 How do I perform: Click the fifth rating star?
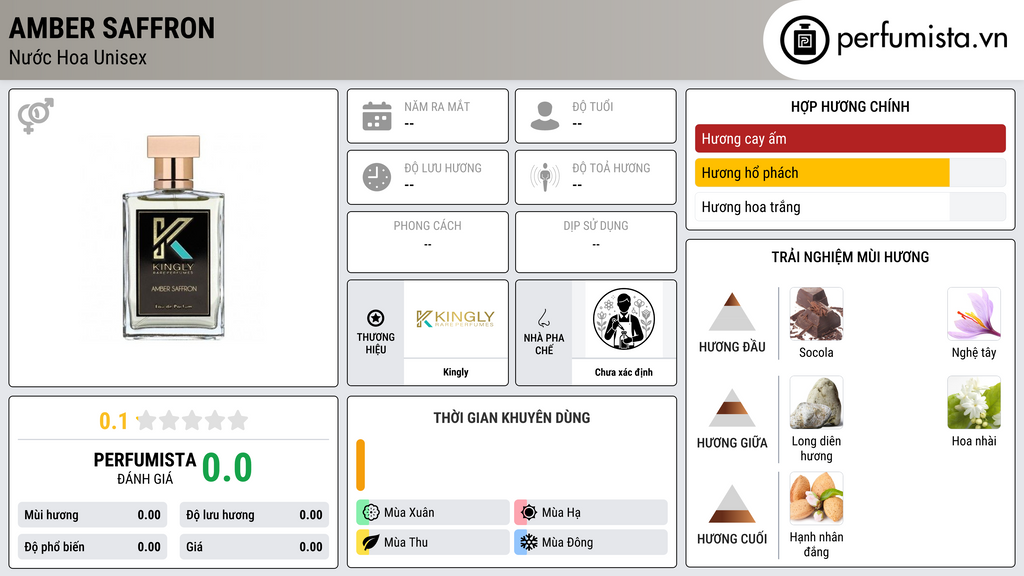pos(238,420)
